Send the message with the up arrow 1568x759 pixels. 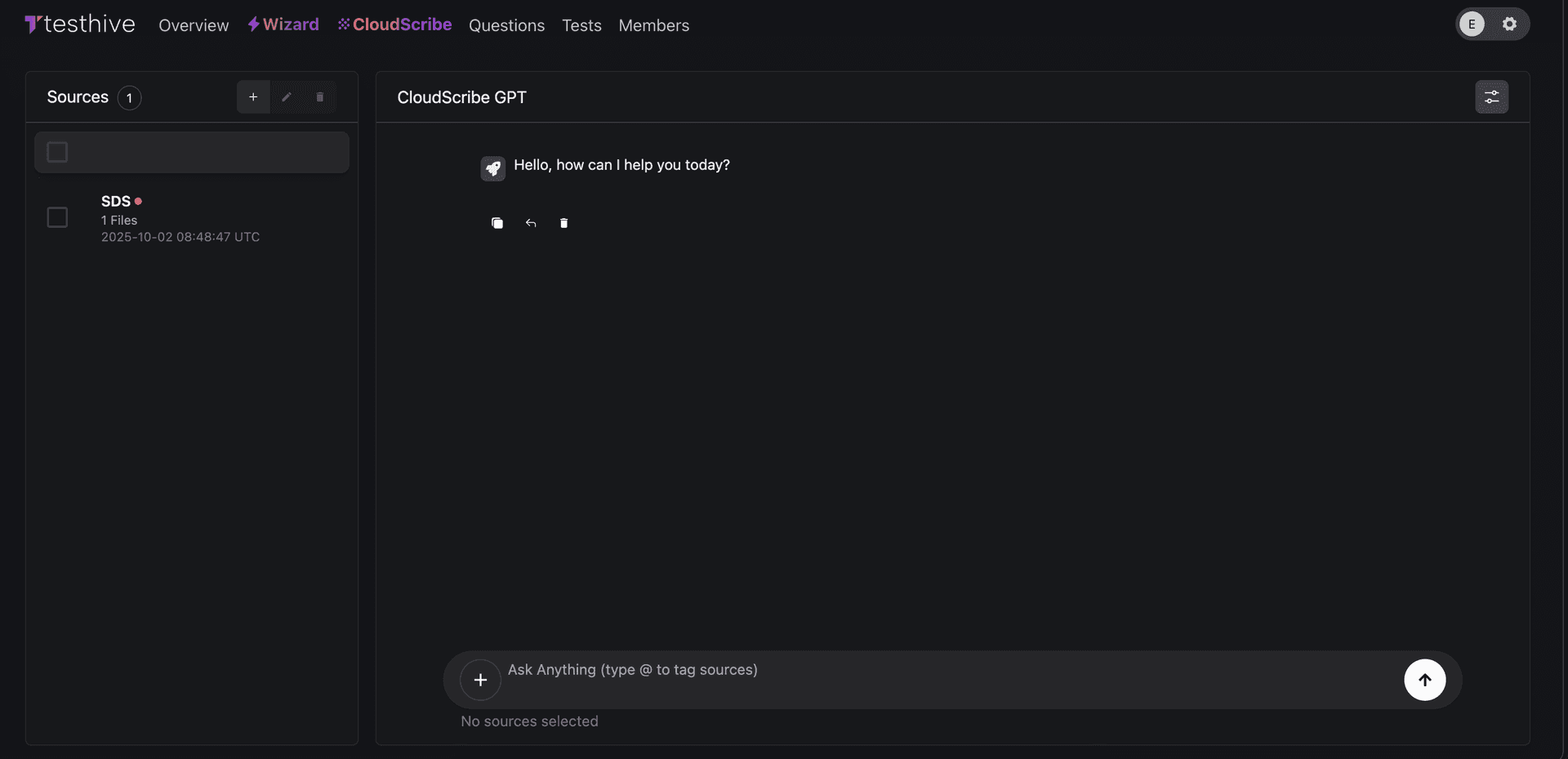click(1424, 680)
